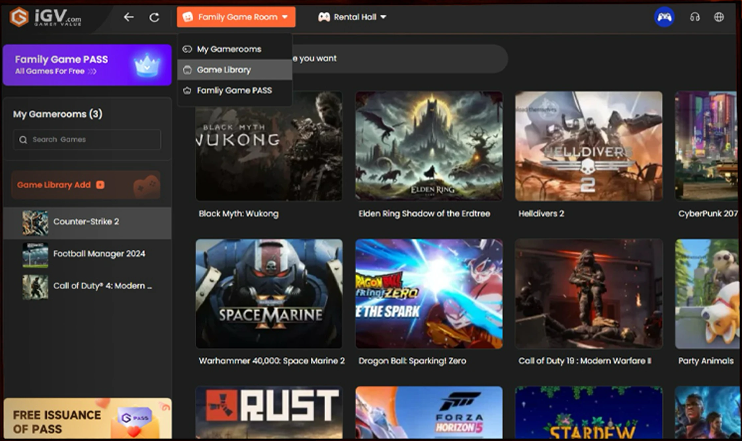The image size is (742, 441).
Task: Click the Free Issuance of Pass banner
Action: [x=86, y=419]
